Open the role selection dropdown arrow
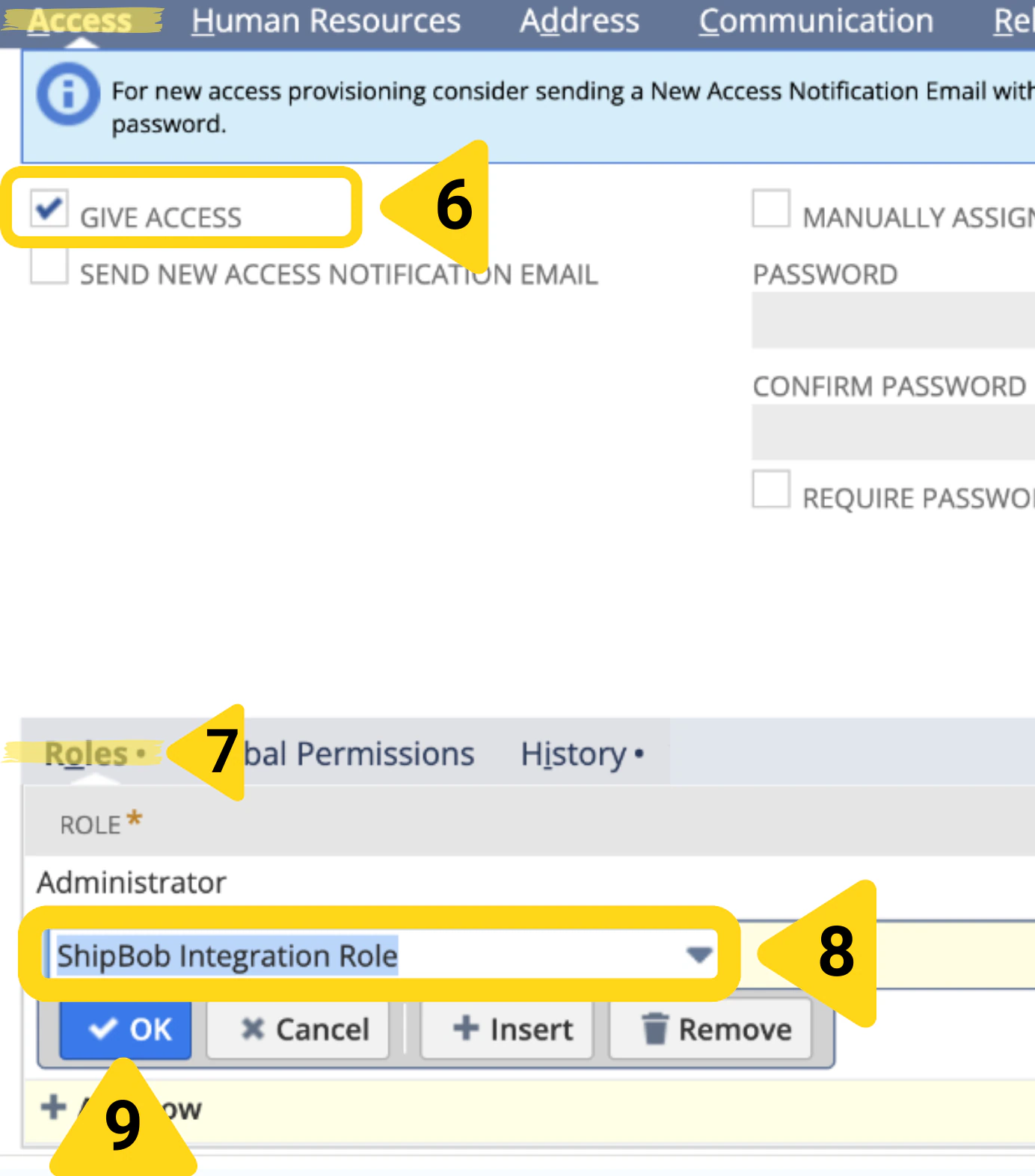The width and height of the screenshot is (1035, 1176). (698, 954)
